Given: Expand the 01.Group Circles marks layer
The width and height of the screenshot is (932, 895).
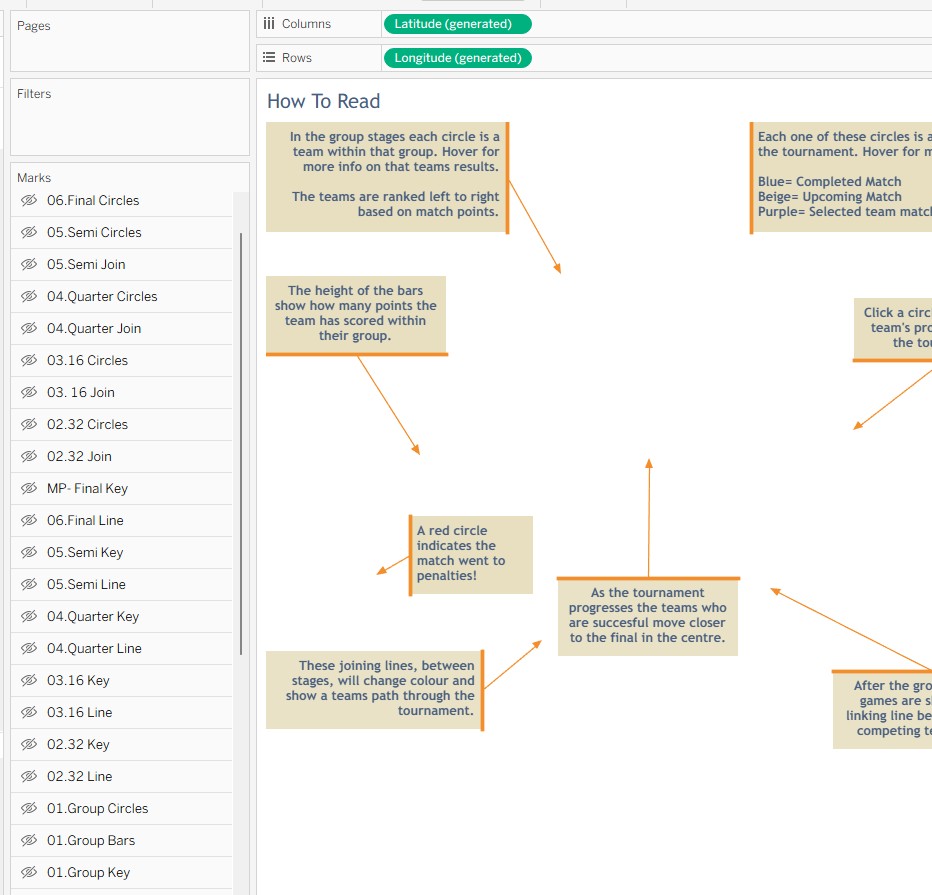Looking at the screenshot, I should pyautogui.click(x=121, y=809).
